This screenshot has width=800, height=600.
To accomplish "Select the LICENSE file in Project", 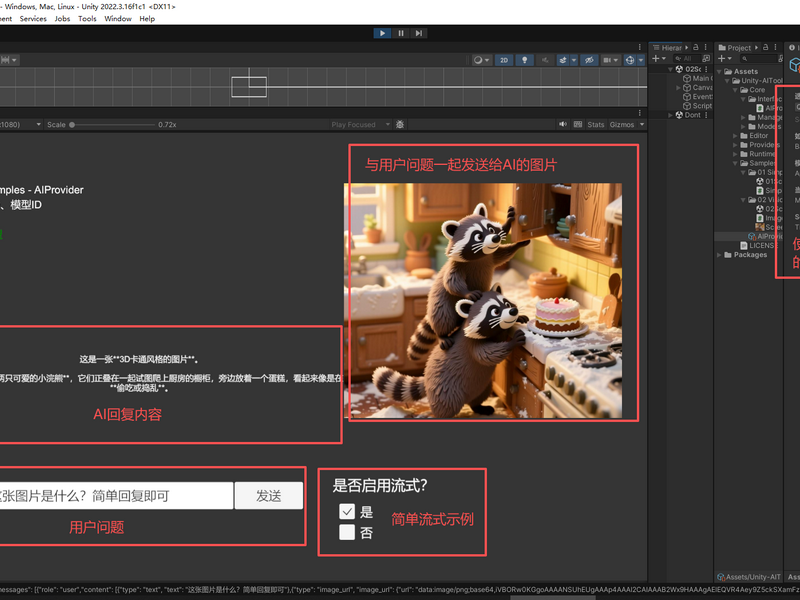I will [758, 245].
